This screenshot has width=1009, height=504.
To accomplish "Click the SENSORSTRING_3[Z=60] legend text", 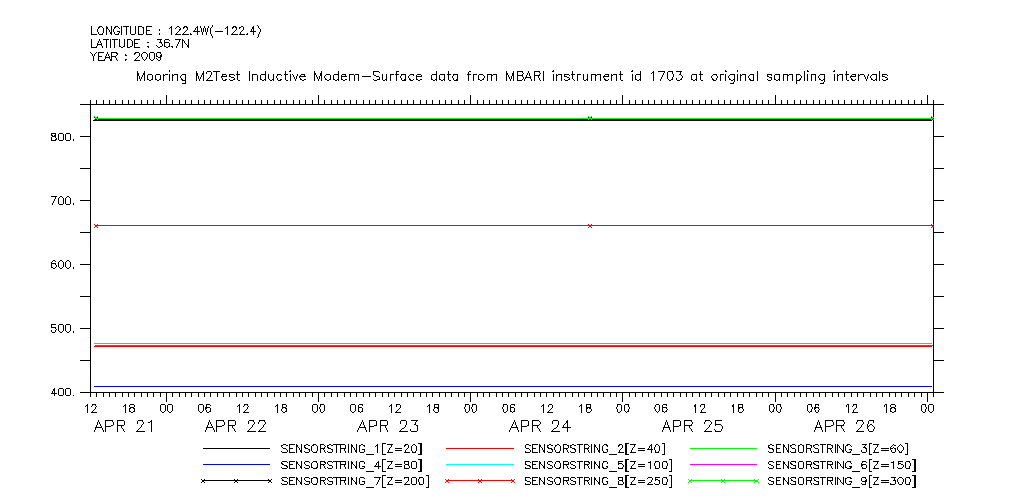I will (x=838, y=449).
